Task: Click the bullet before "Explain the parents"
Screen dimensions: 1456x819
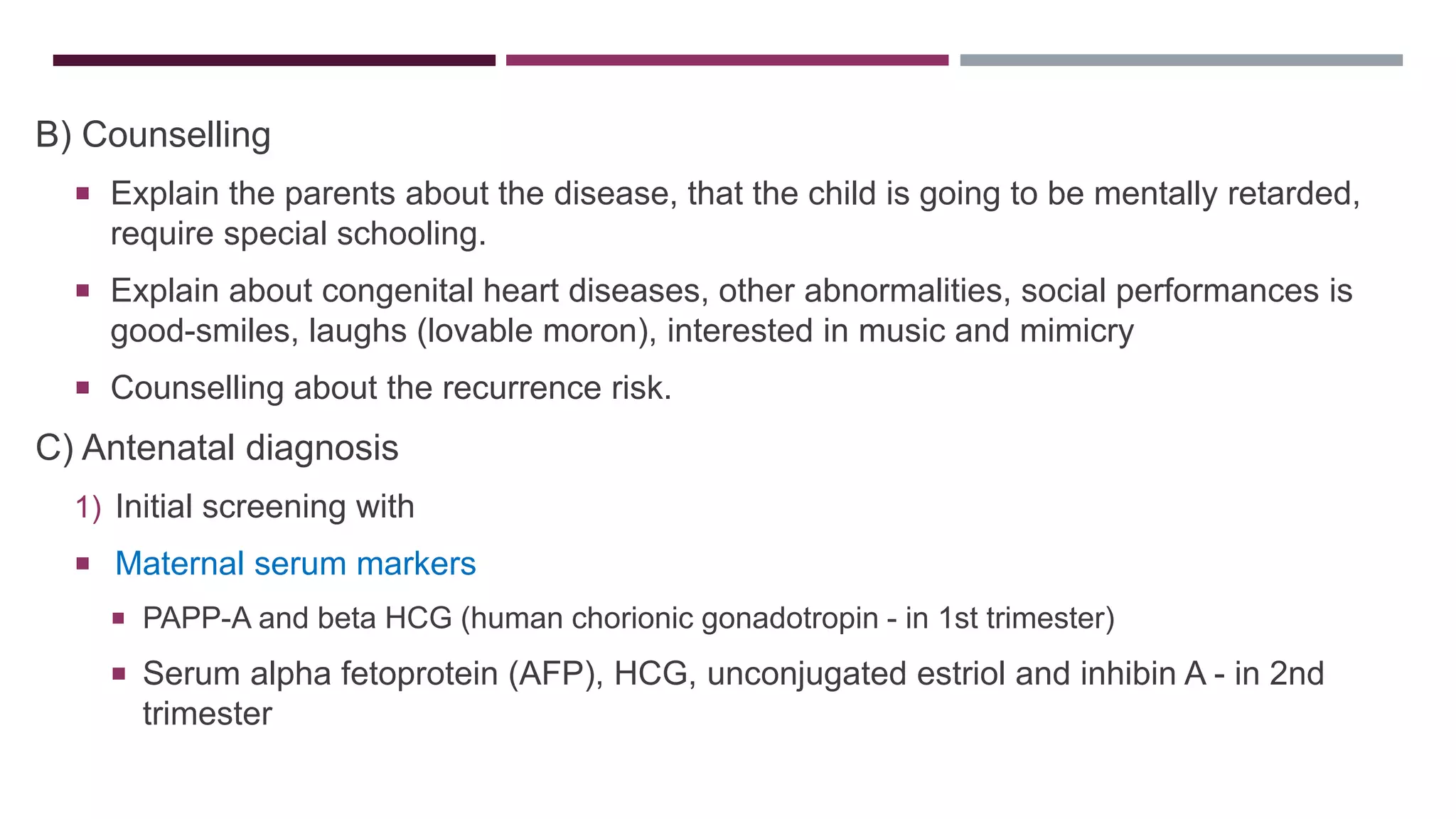Action: [83, 193]
